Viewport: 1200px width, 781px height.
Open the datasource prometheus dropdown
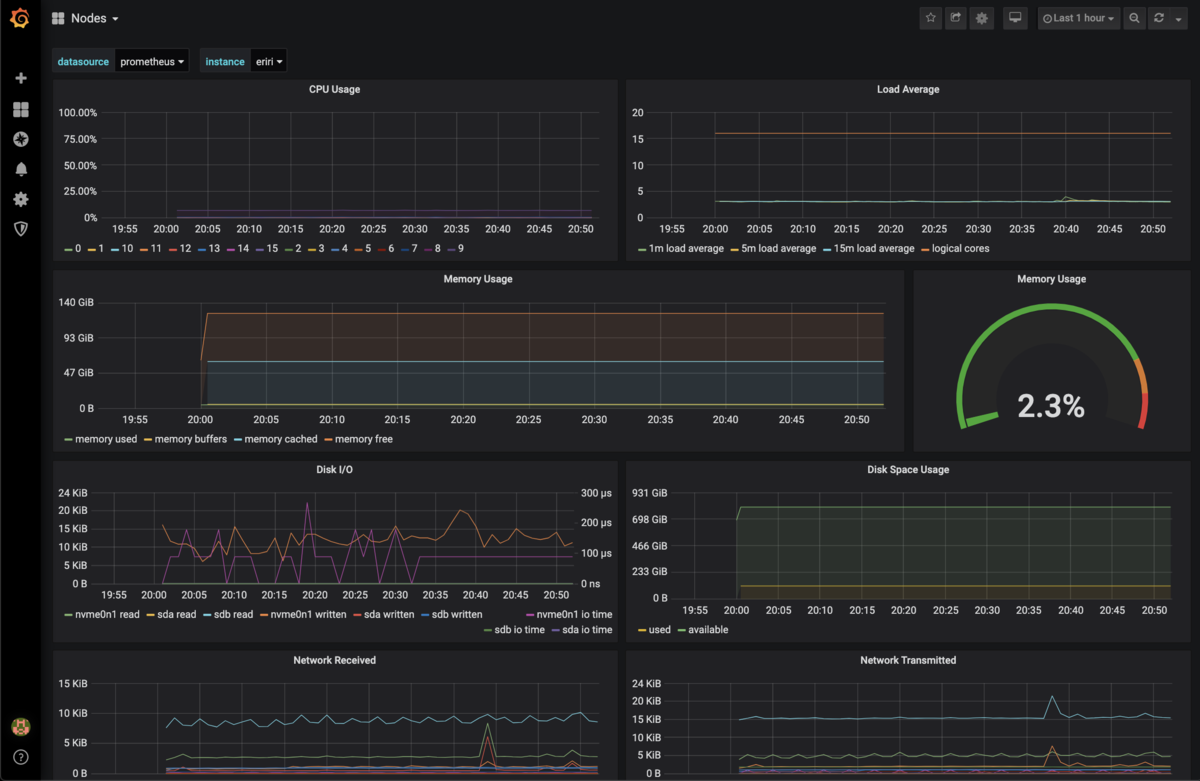[152, 62]
